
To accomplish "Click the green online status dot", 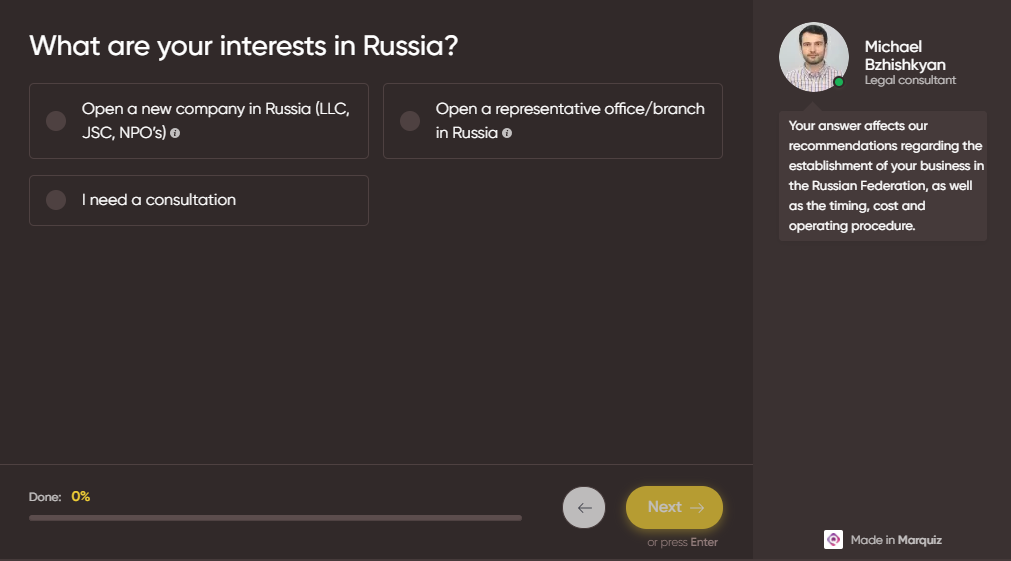I will point(838,83).
